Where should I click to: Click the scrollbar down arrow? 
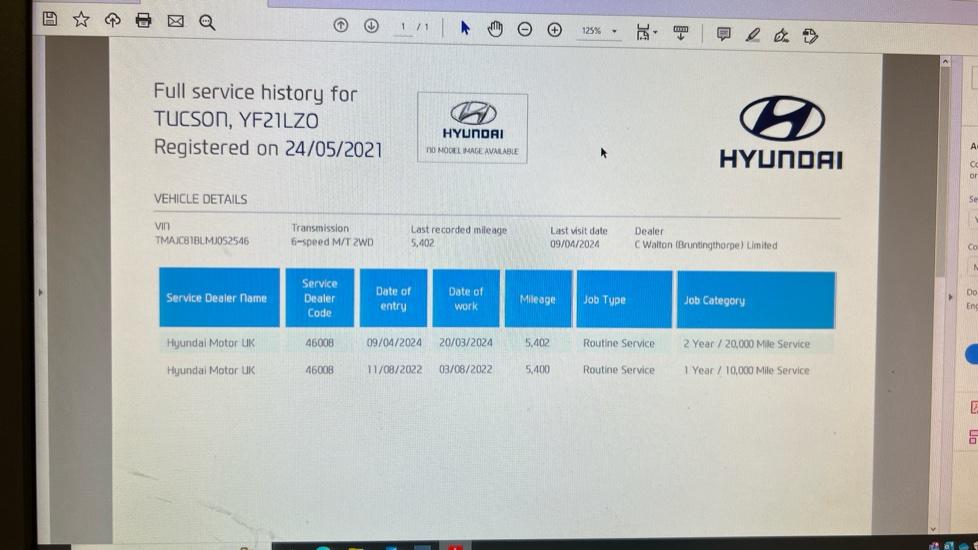click(x=932, y=529)
